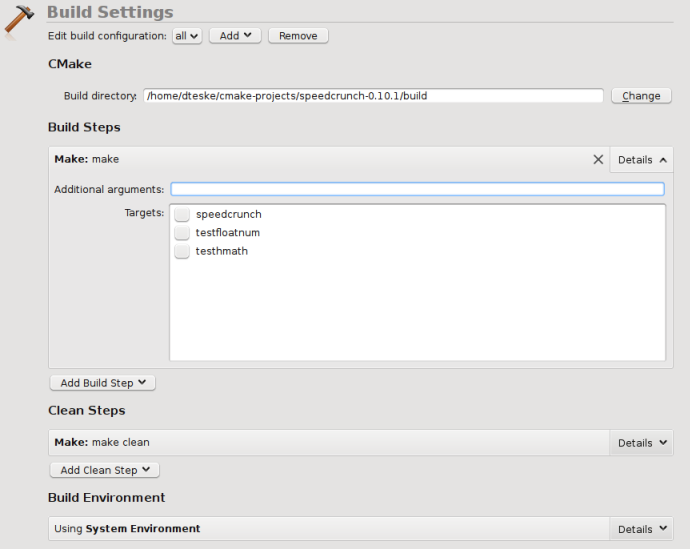The height and width of the screenshot is (549, 690).
Task: Tick the testhmath target checkbox
Action: 182,251
